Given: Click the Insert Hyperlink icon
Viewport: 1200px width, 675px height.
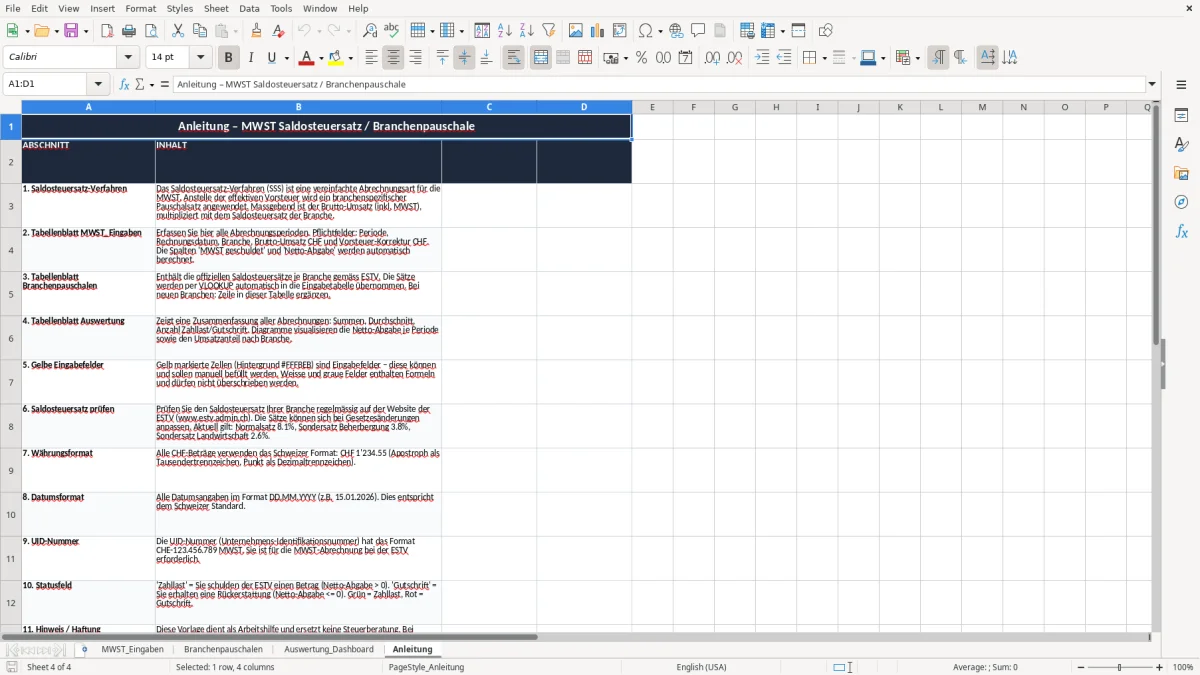Looking at the screenshot, I should pos(676,31).
